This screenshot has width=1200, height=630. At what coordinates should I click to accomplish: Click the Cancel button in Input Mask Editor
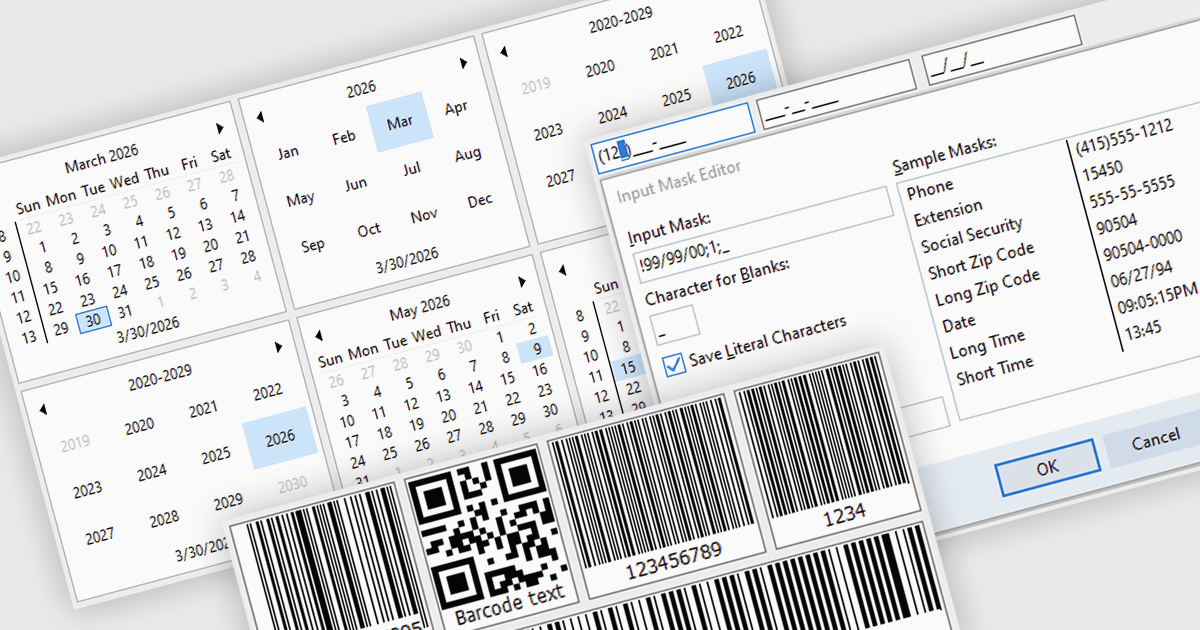1156,440
